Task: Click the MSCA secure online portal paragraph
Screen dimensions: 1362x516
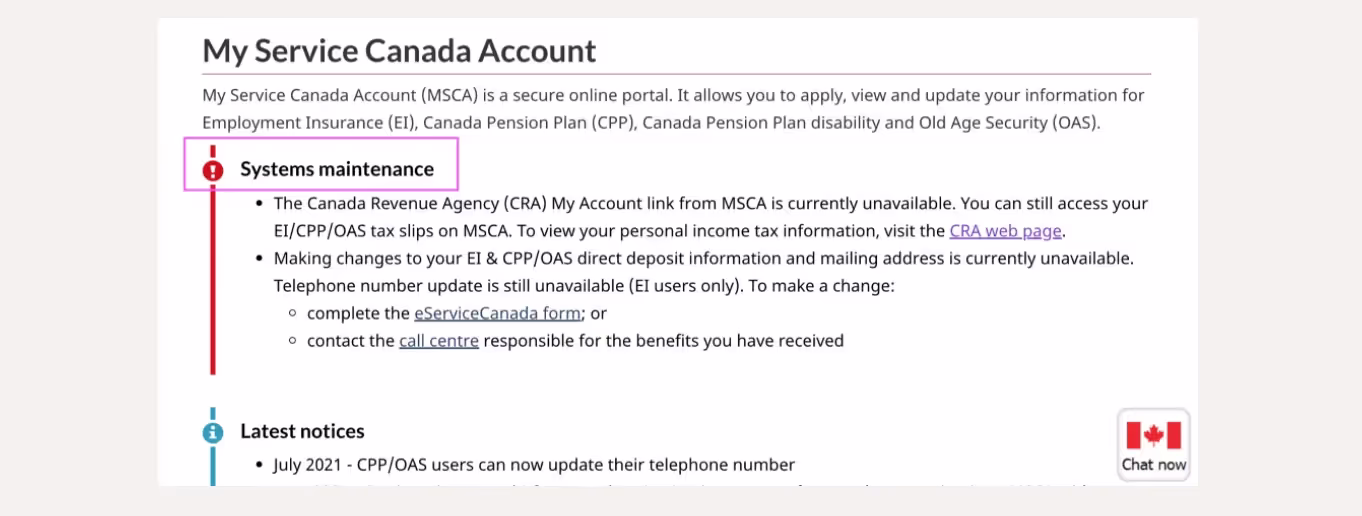Action: coord(673,109)
